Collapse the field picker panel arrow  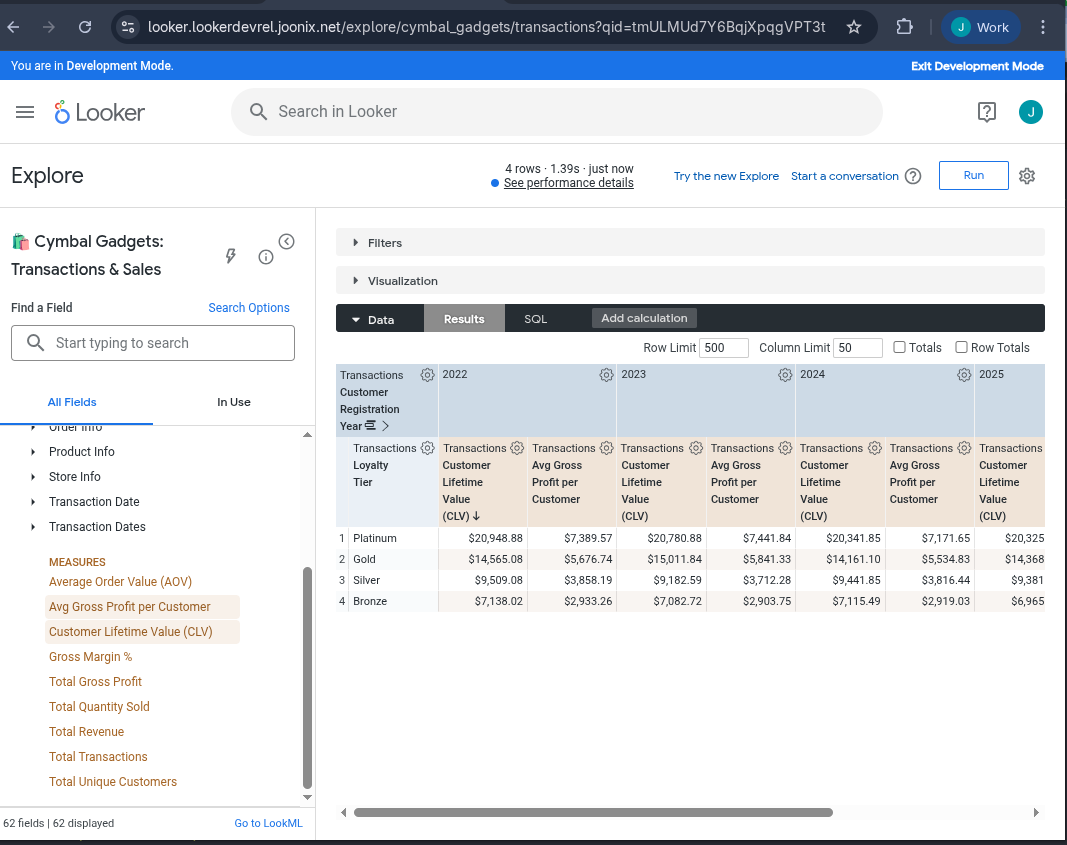(287, 241)
